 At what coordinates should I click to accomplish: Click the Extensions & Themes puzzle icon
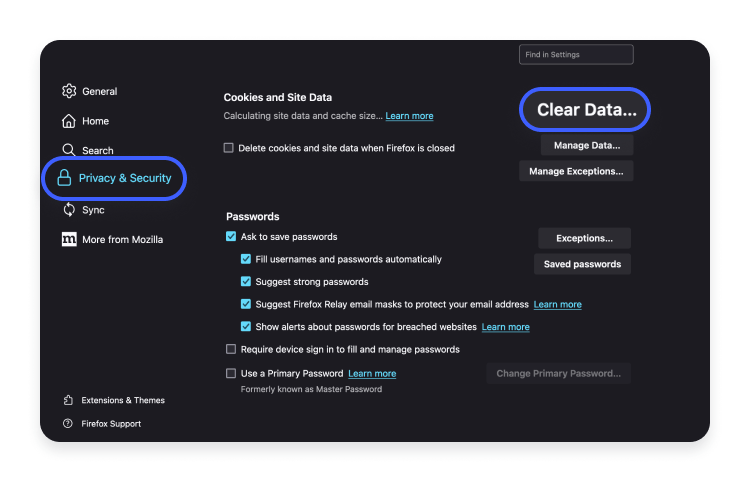[x=68, y=400]
